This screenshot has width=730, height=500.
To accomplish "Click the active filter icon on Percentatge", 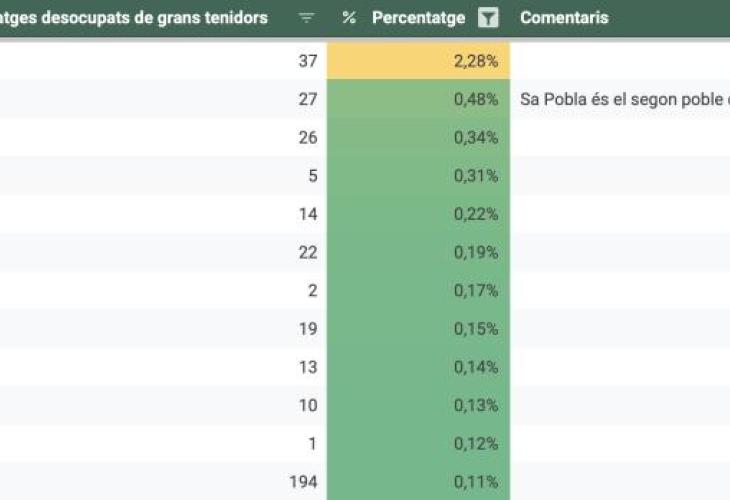I will tap(487, 18).
